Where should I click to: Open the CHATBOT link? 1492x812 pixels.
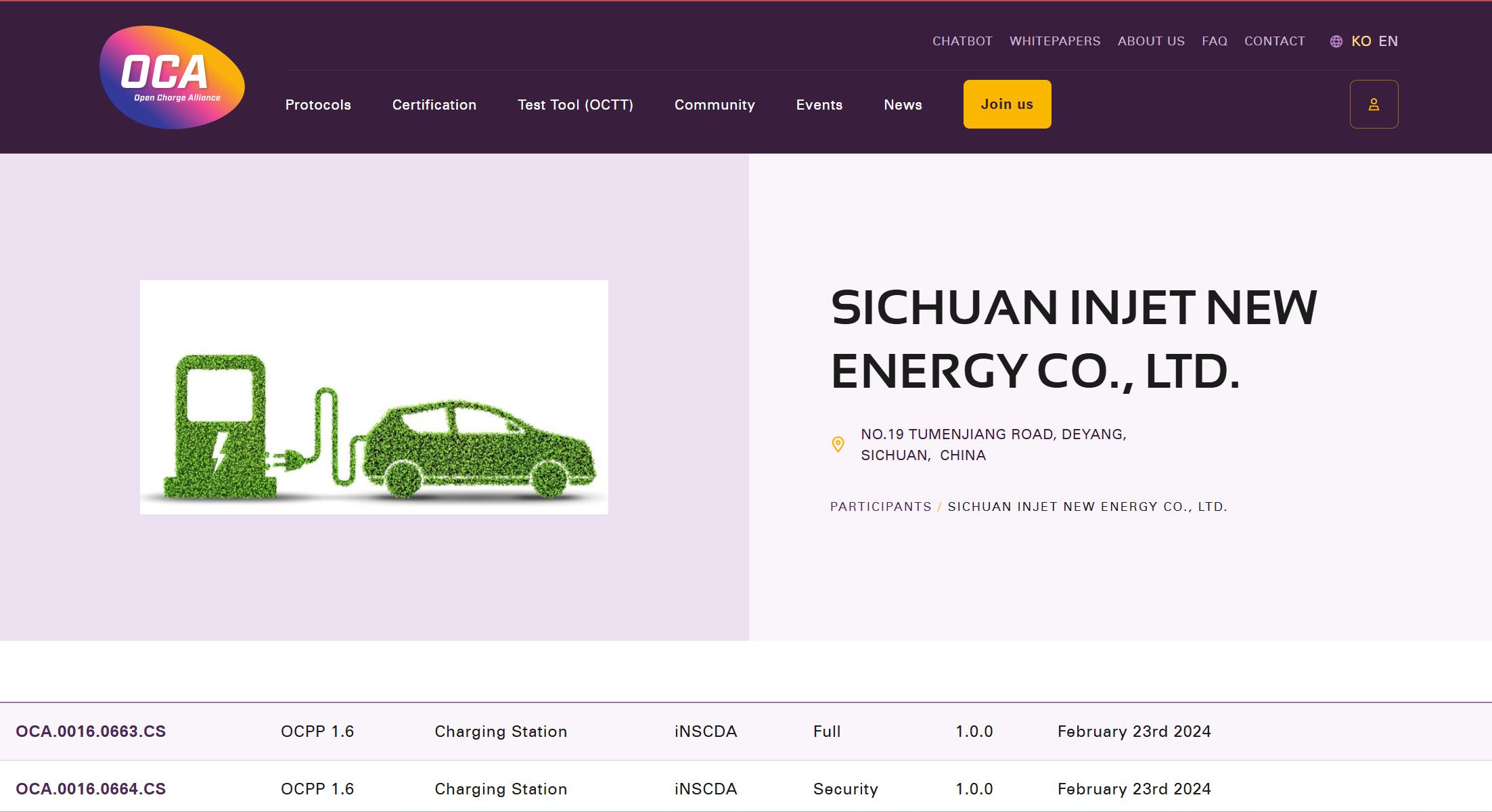click(962, 41)
